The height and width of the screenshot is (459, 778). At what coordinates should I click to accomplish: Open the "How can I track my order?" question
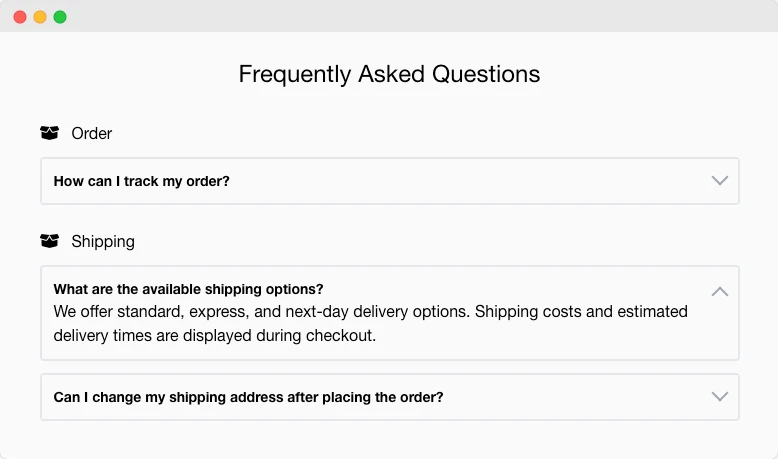coord(142,181)
